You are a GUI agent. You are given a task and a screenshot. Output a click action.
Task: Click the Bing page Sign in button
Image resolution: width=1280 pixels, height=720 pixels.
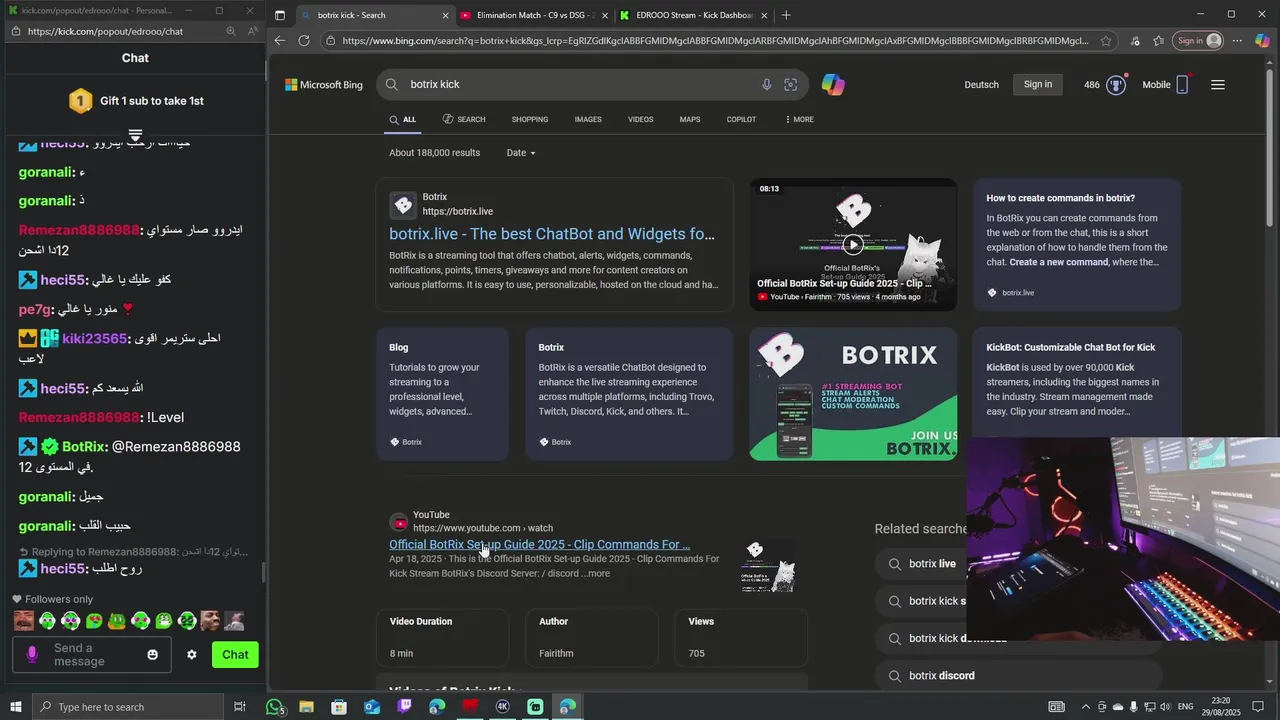1038,85
